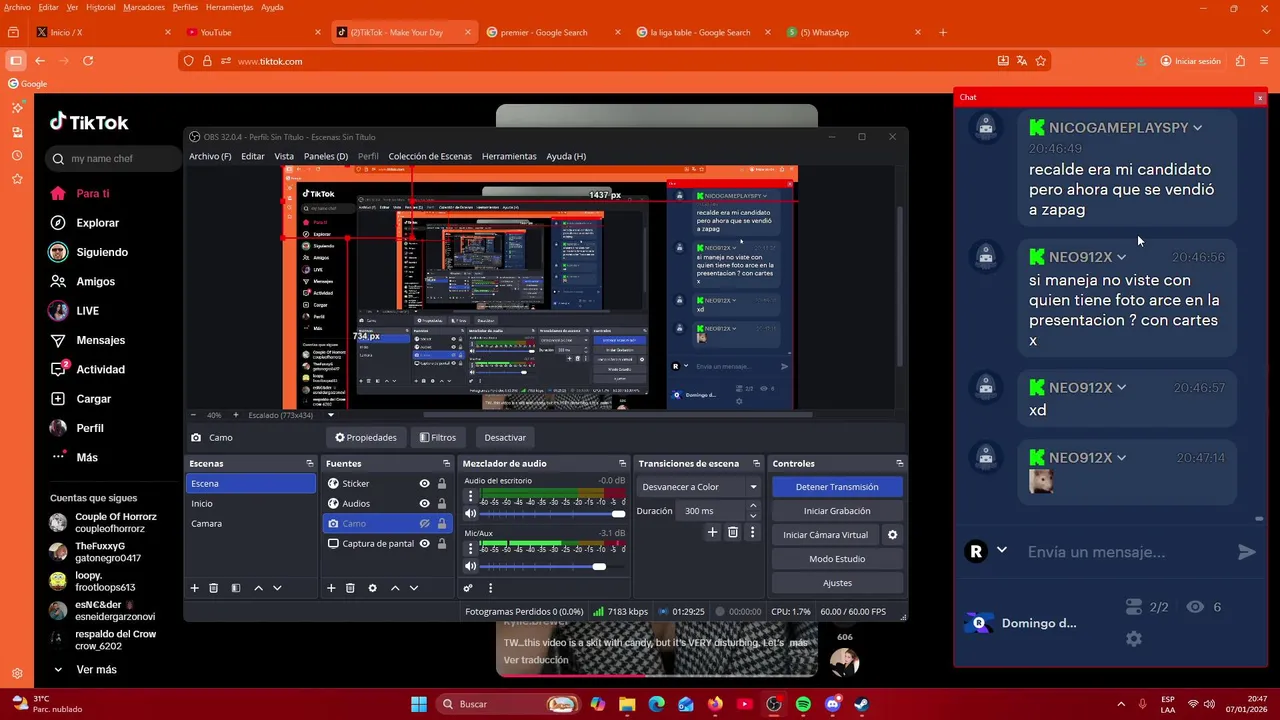Screen dimensions: 1280x720
Task: Toggle visibility of Captura de pantalla source
Action: [424, 544]
